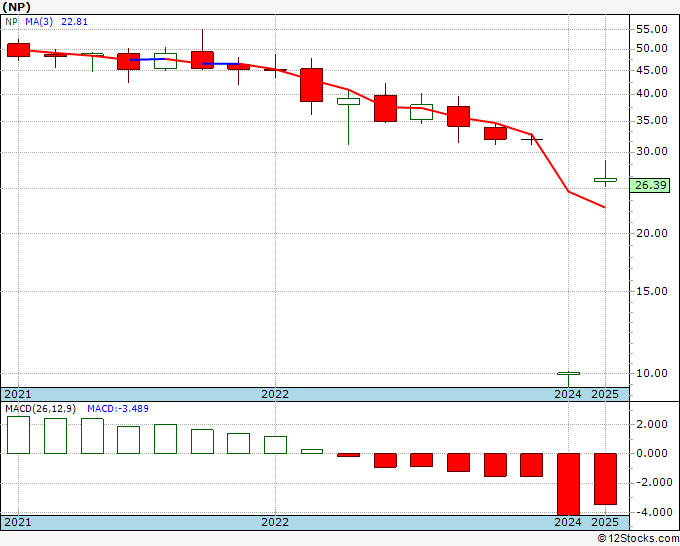This screenshot has height=546, width=680.
Task: Click the tallest red MACD bar at 2024
Action: tap(569, 484)
